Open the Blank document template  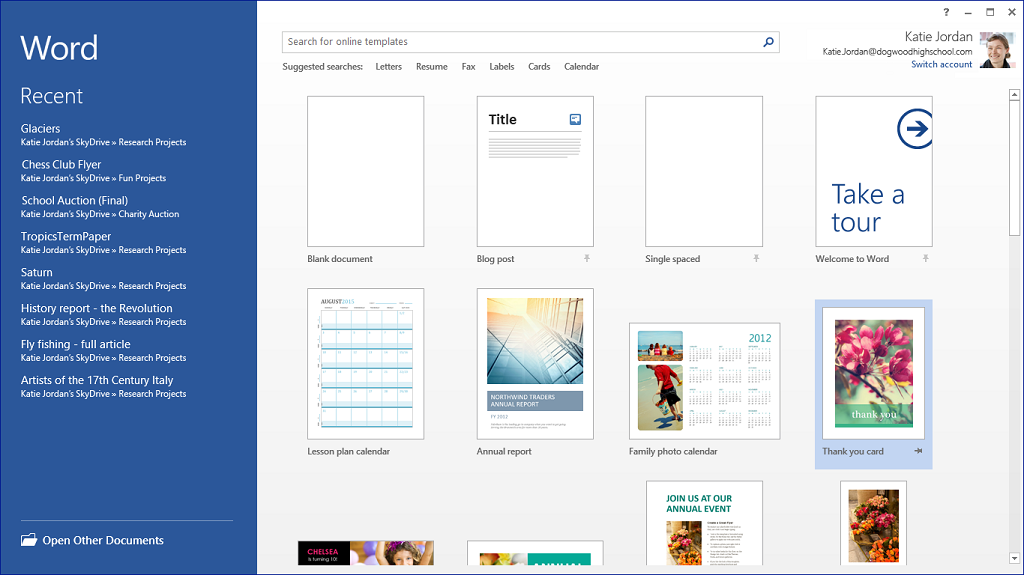(x=366, y=171)
